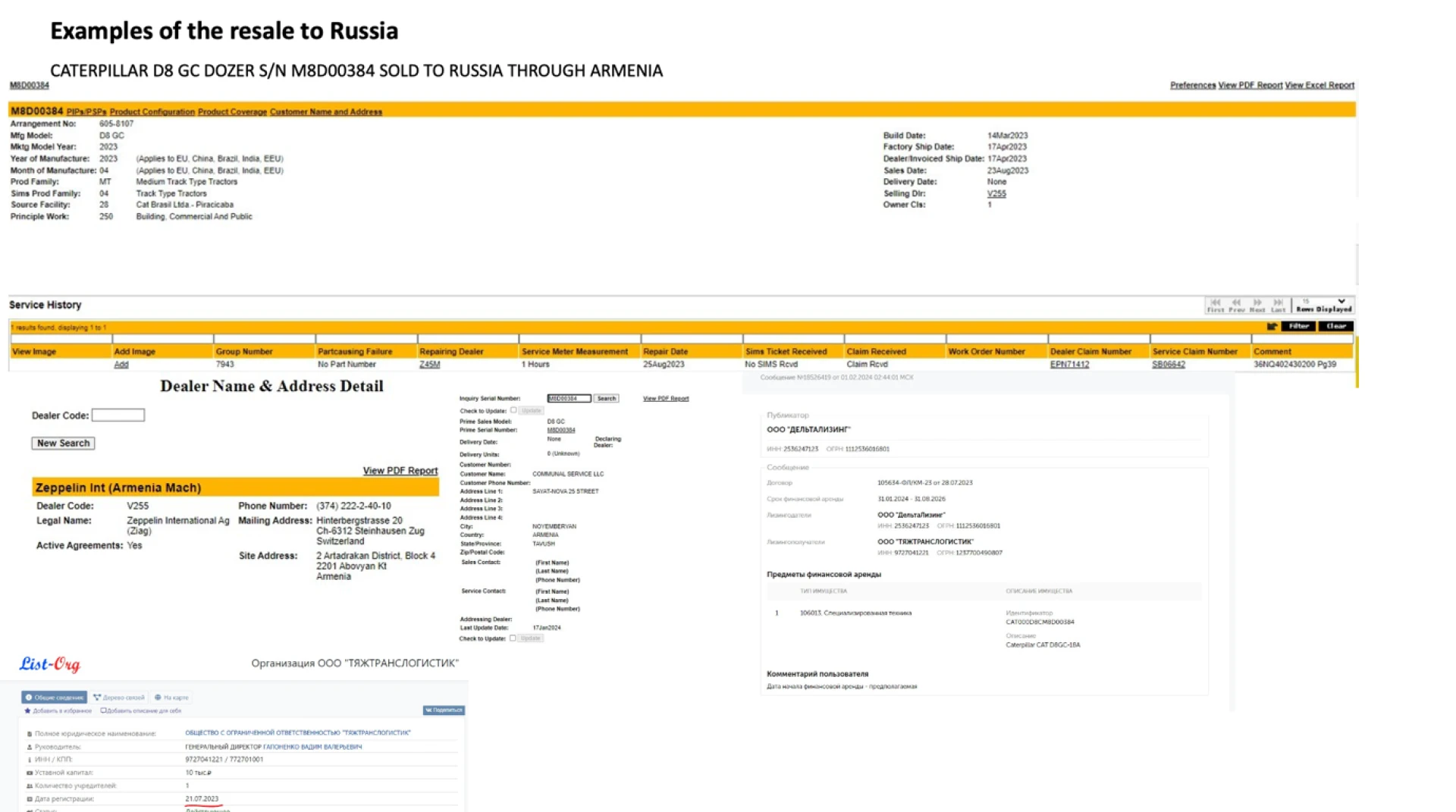
Task: Open the Customer Name and Address tab
Action: tap(325, 112)
